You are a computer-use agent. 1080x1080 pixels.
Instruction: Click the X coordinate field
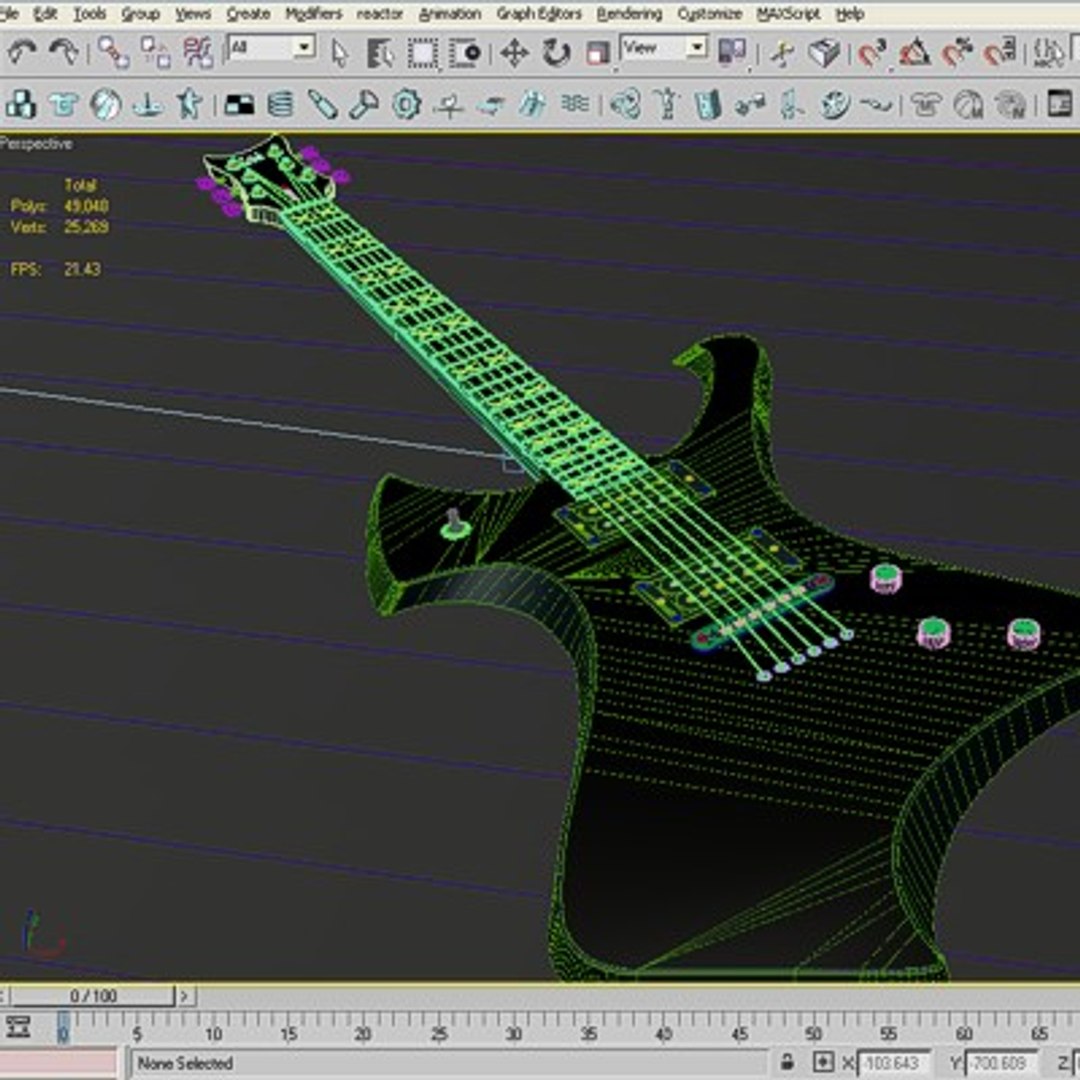(893, 1063)
